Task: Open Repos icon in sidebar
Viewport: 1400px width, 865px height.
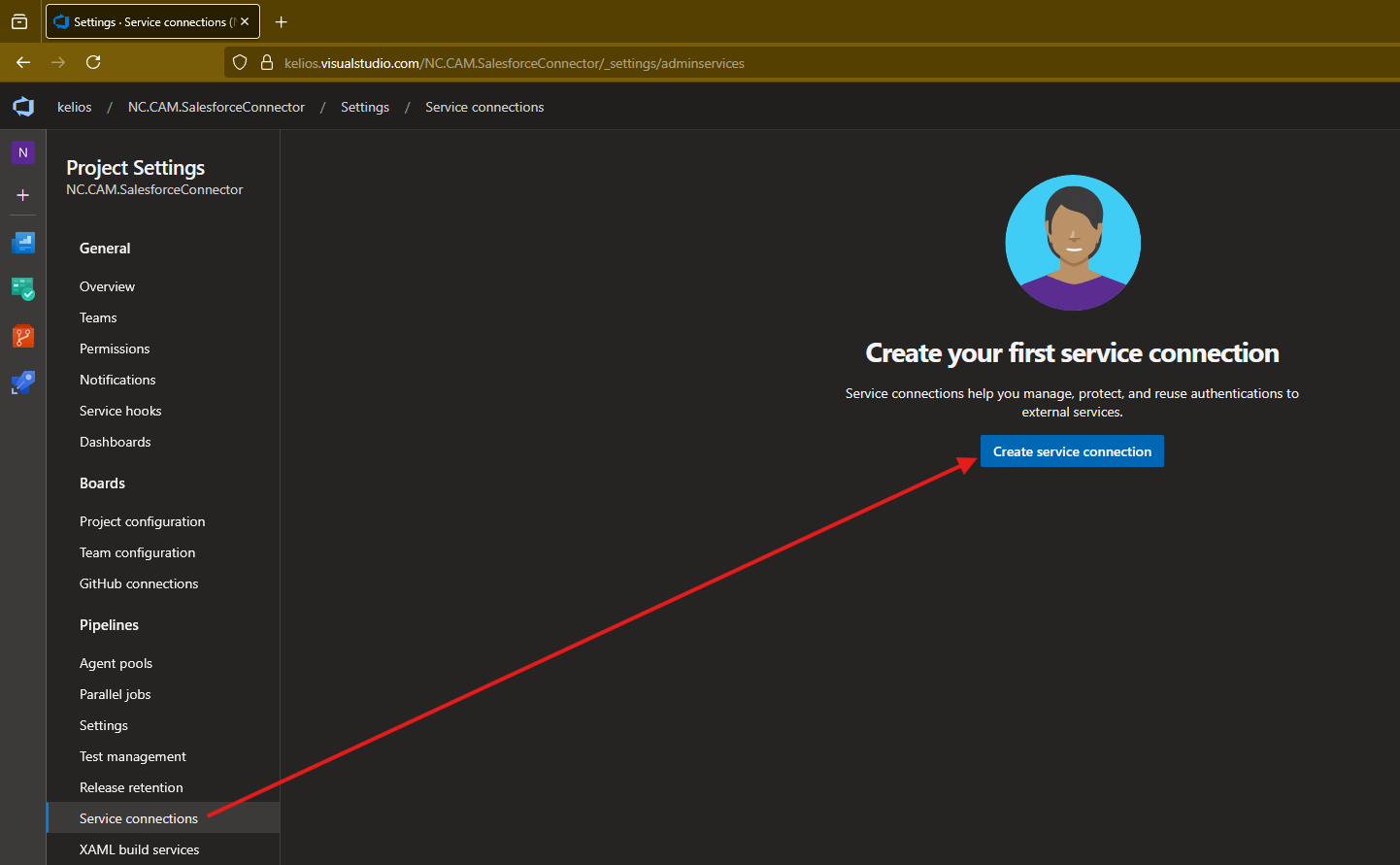Action: pyautogui.click(x=23, y=336)
